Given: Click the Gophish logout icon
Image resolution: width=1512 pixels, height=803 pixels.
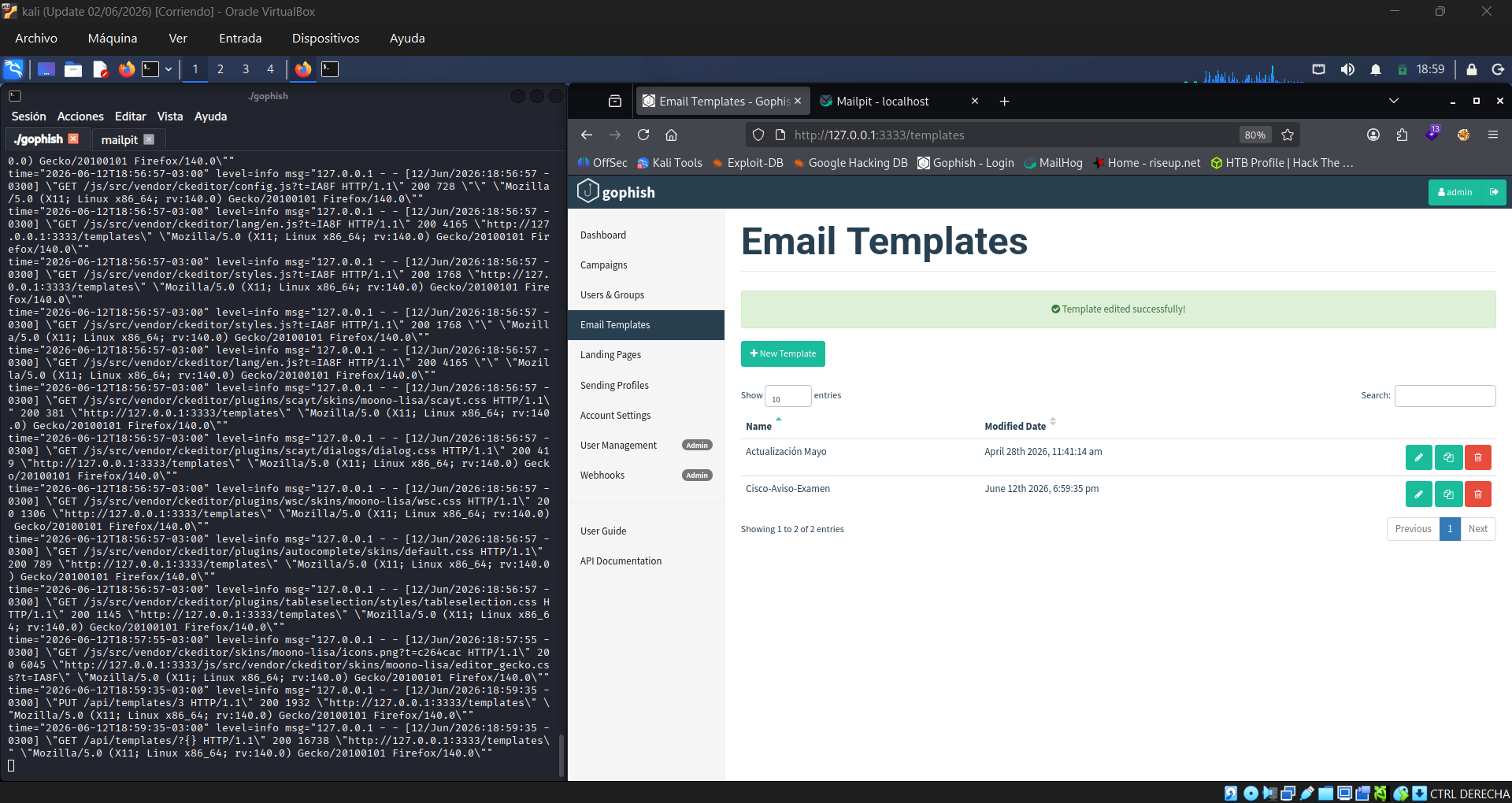Looking at the screenshot, I should tap(1494, 192).
